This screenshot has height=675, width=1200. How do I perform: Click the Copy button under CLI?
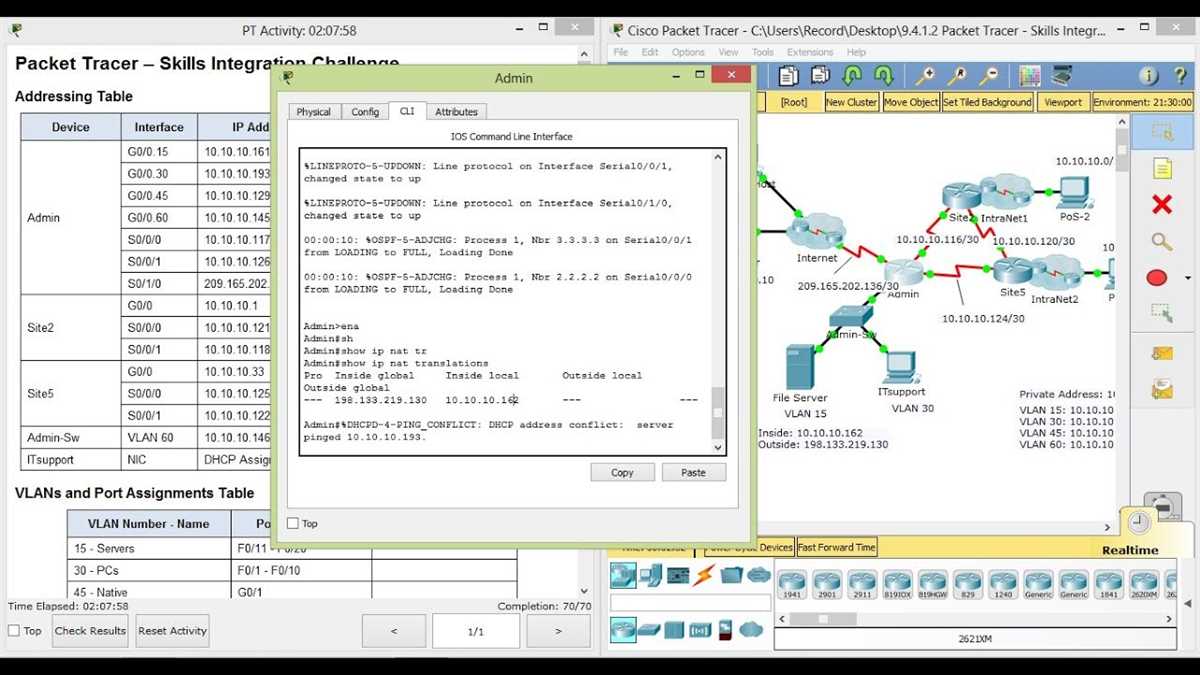pos(622,472)
